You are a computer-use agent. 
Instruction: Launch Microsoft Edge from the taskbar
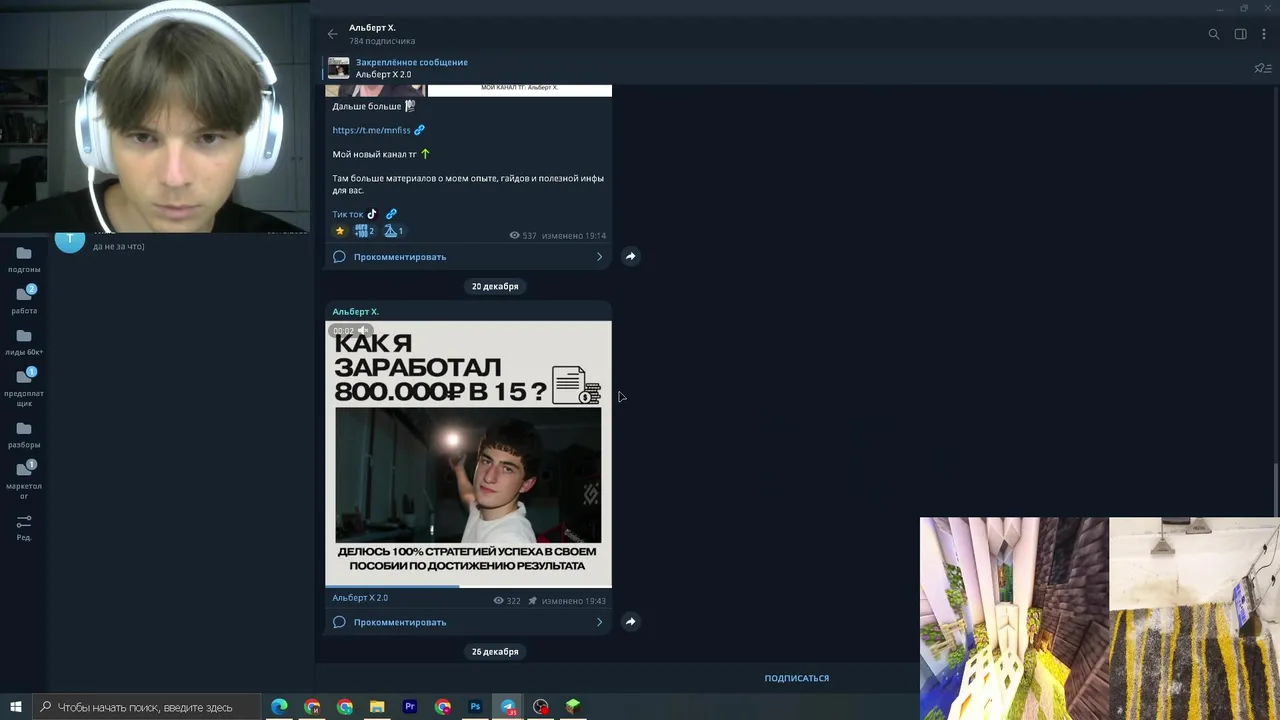coord(279,707)
